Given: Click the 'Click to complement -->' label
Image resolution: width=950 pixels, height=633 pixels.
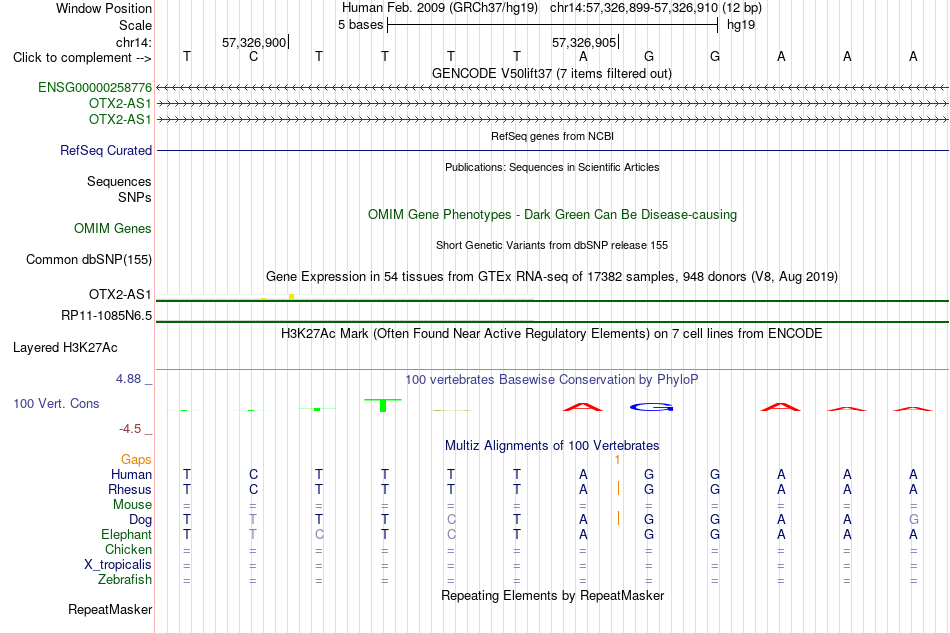Looking at the screenshot, I should coord(82,58).
